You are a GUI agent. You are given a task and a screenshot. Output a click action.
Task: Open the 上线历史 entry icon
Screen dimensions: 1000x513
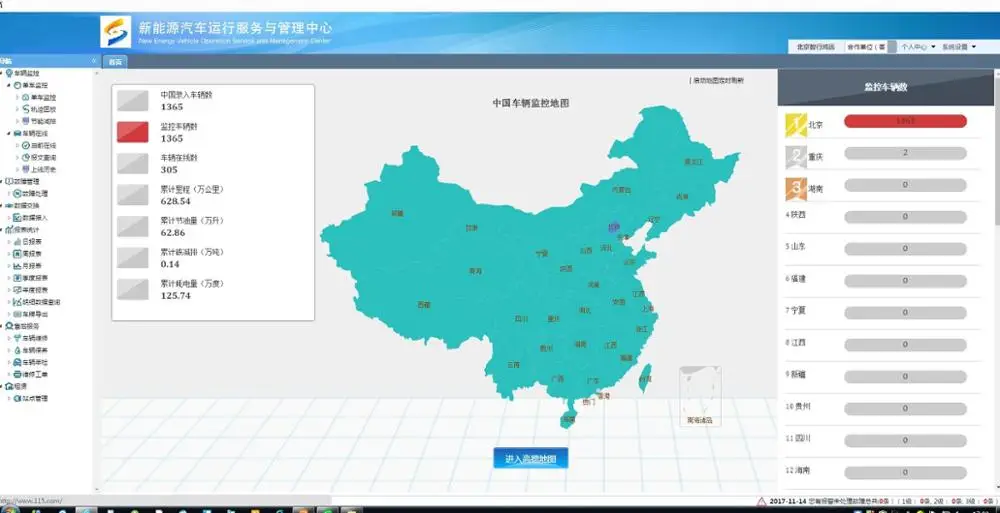click(26, 170)
